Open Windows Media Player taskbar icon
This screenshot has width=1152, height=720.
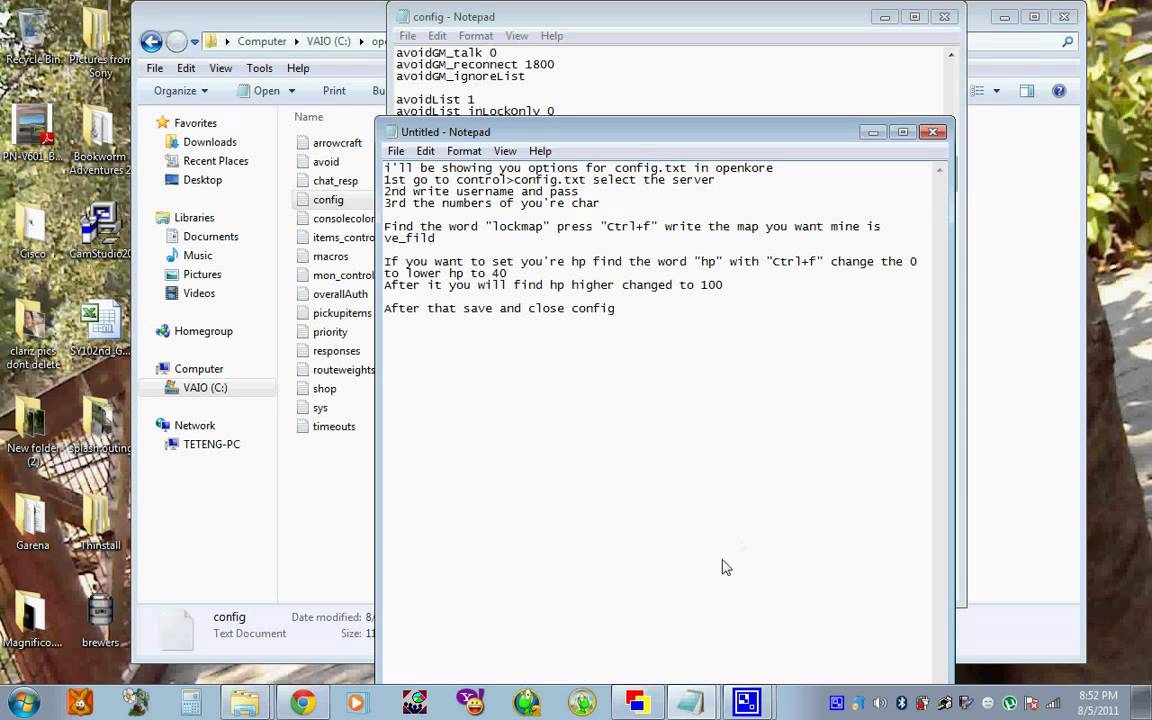point(356,702)
